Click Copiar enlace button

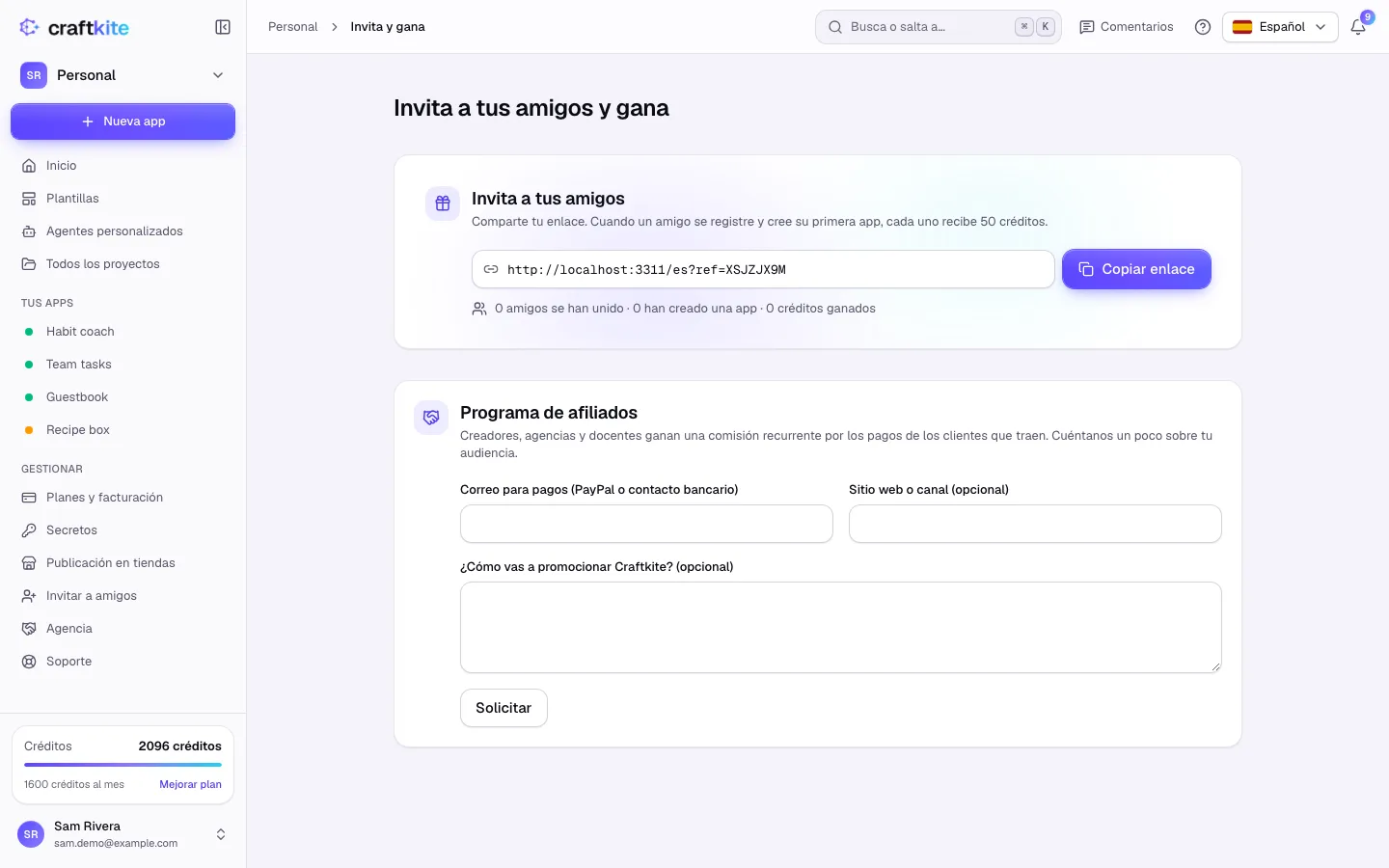pyautogui.click(x=1136, y=269)
